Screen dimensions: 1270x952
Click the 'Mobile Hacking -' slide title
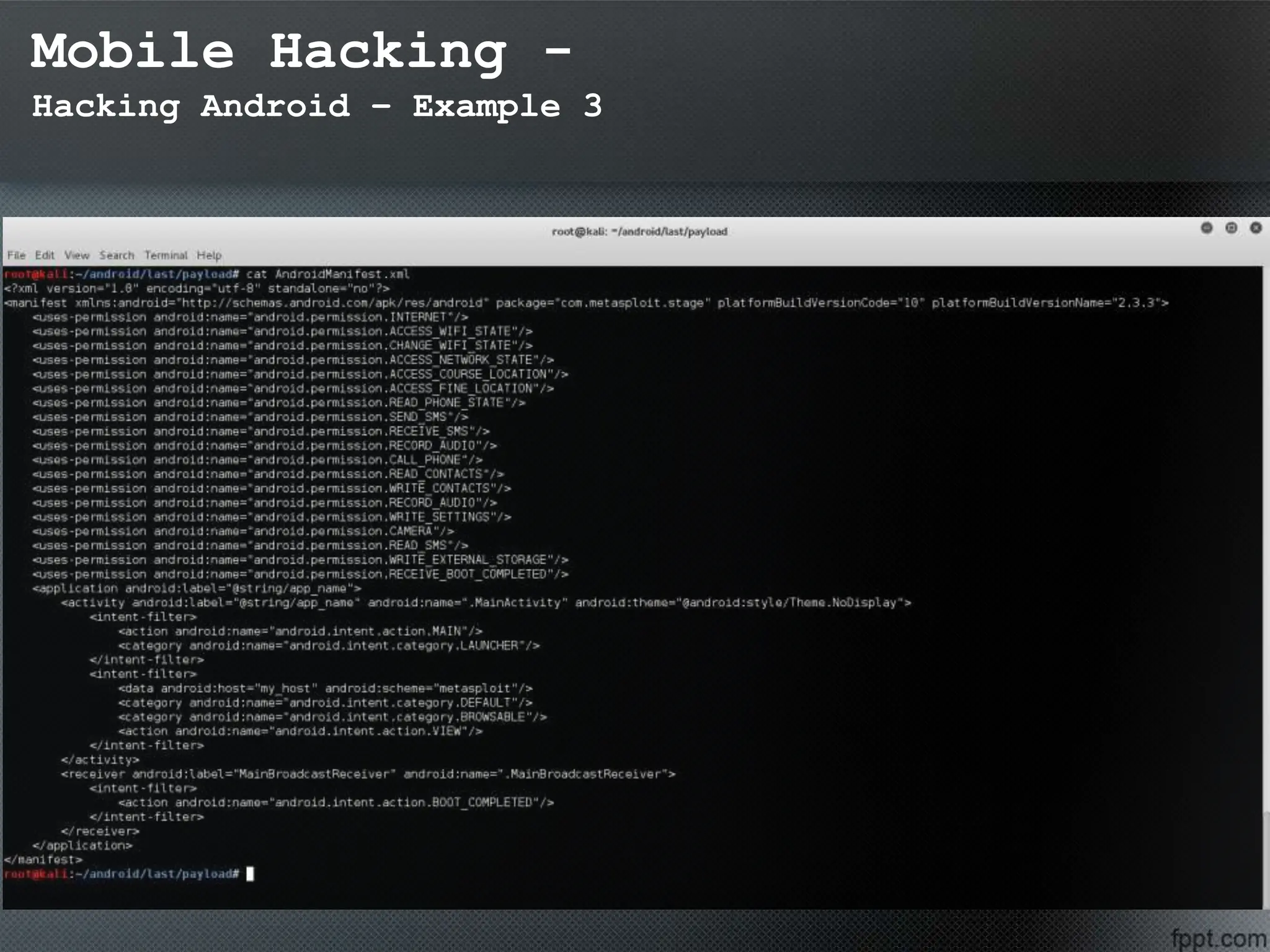tap(301, 51)
